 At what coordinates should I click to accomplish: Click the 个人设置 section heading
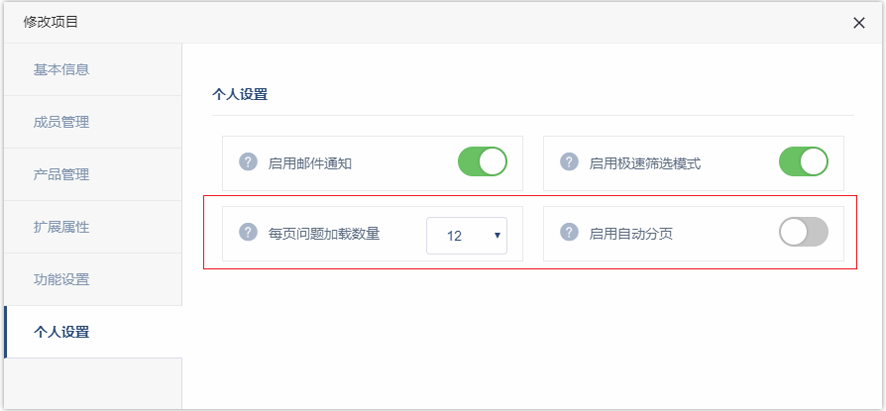point(240,96)
